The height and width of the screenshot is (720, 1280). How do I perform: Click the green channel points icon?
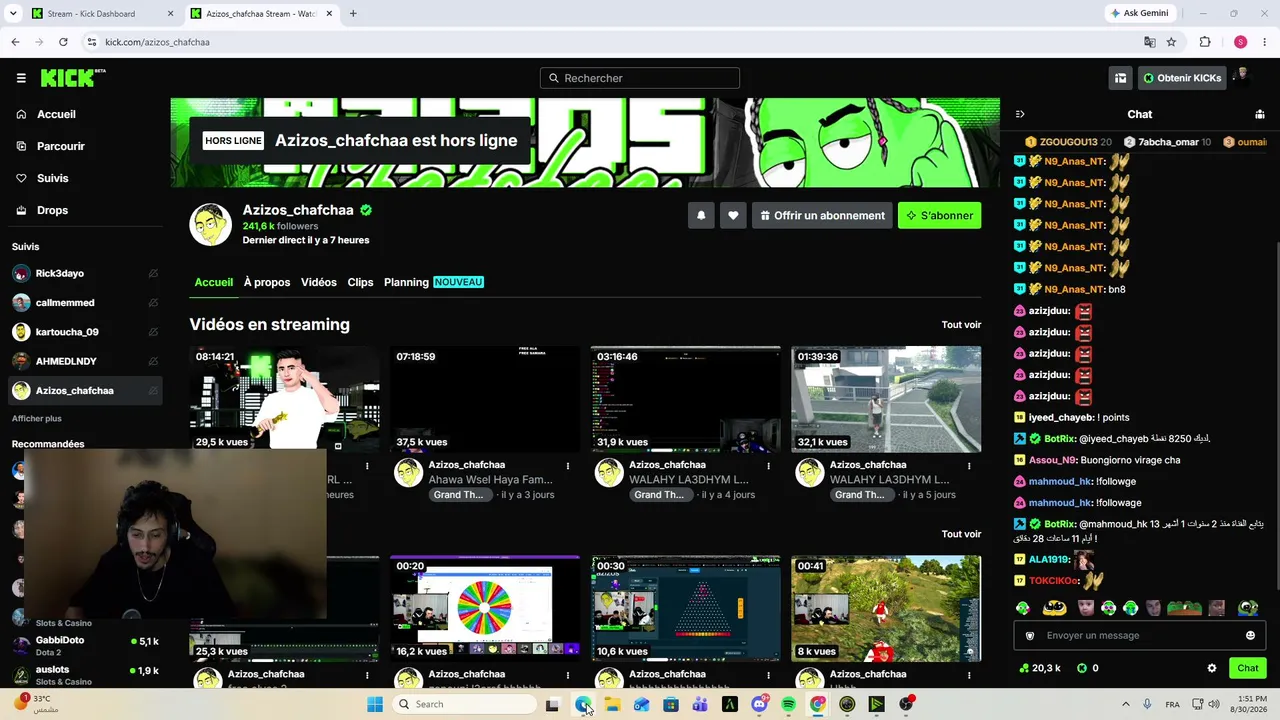(1024, 668)
